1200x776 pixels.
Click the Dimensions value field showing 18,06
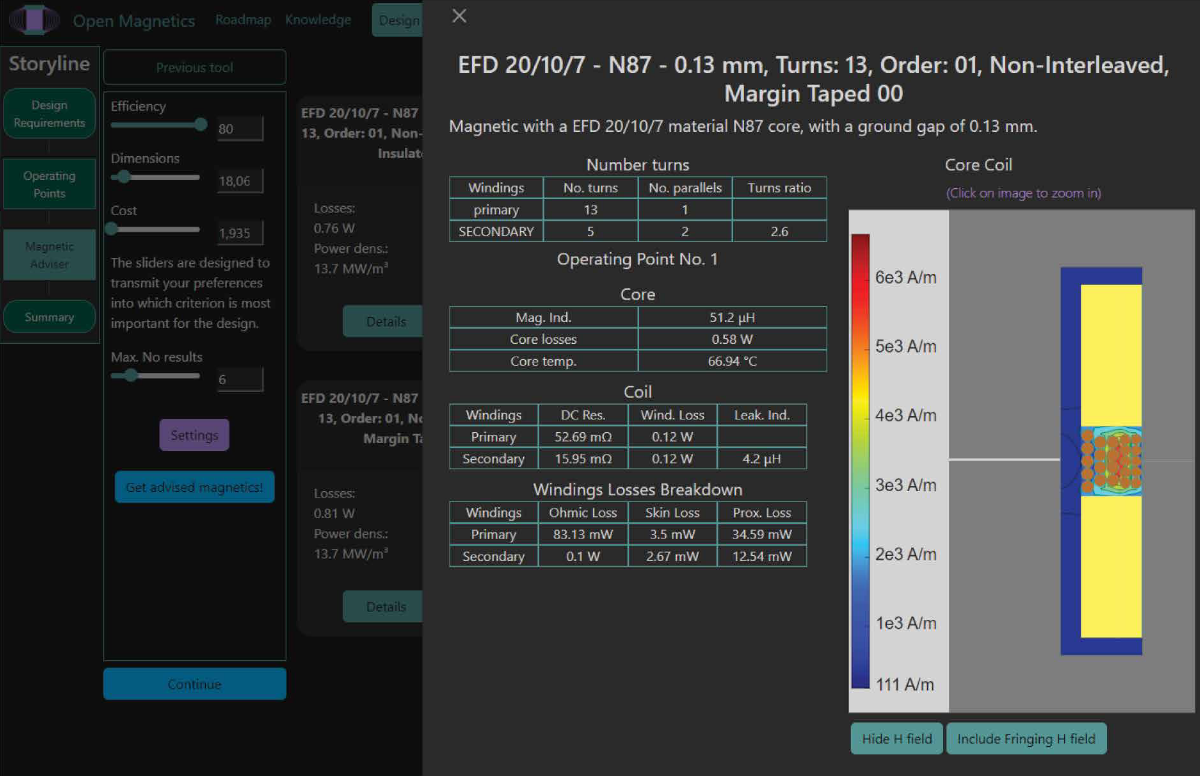(240, 180)
